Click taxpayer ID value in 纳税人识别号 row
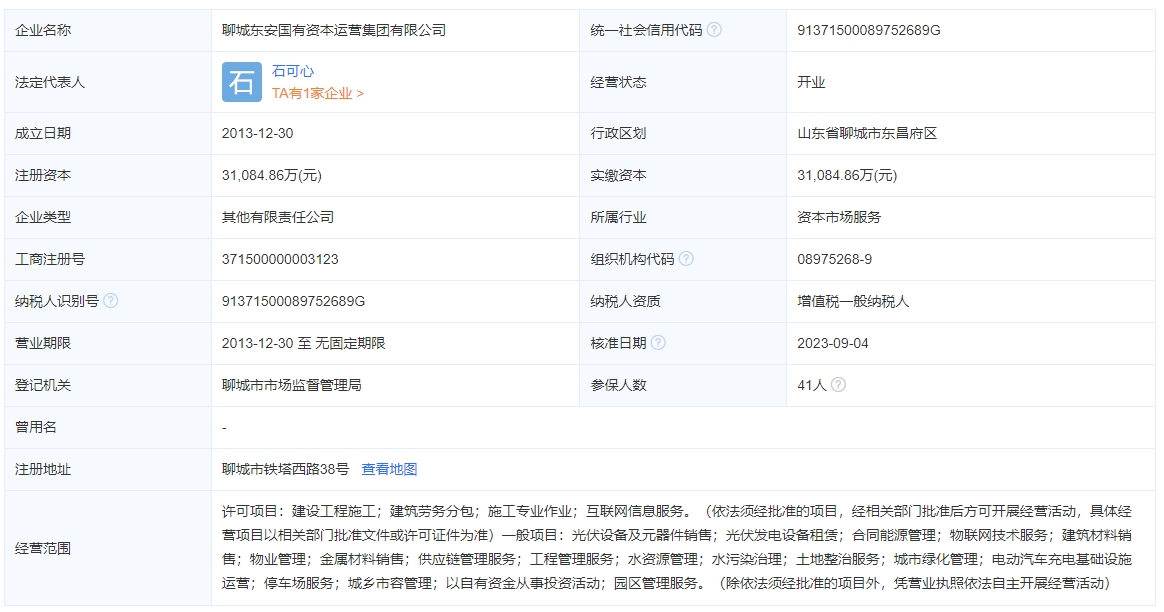This screenshot has height=612, width=1164. (x=293, y=302)
